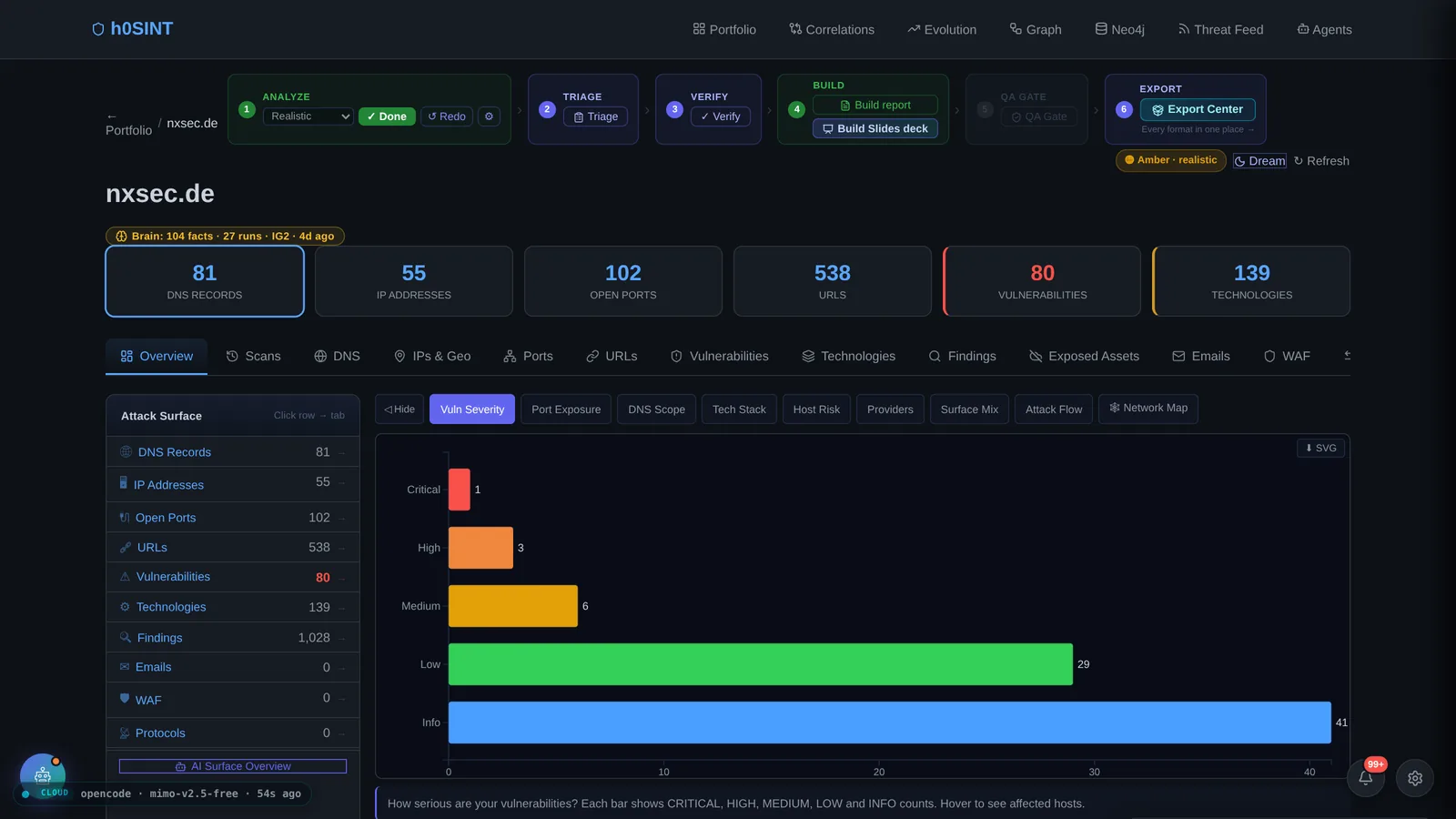Open the analyze settings gear icon
Screen dimensions: 1456x819
[490, 116]
